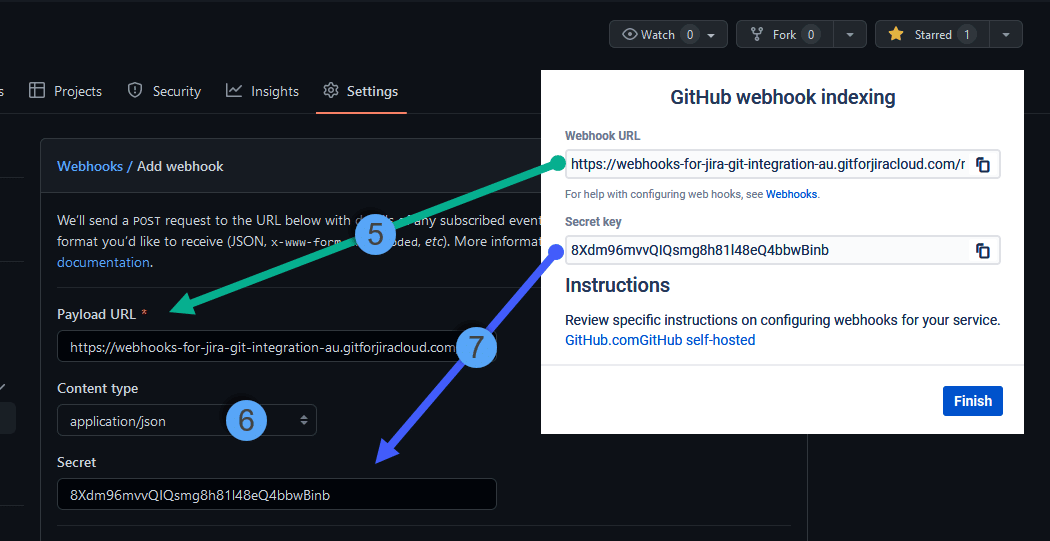Click the Finish button

(x=972, y=401)
